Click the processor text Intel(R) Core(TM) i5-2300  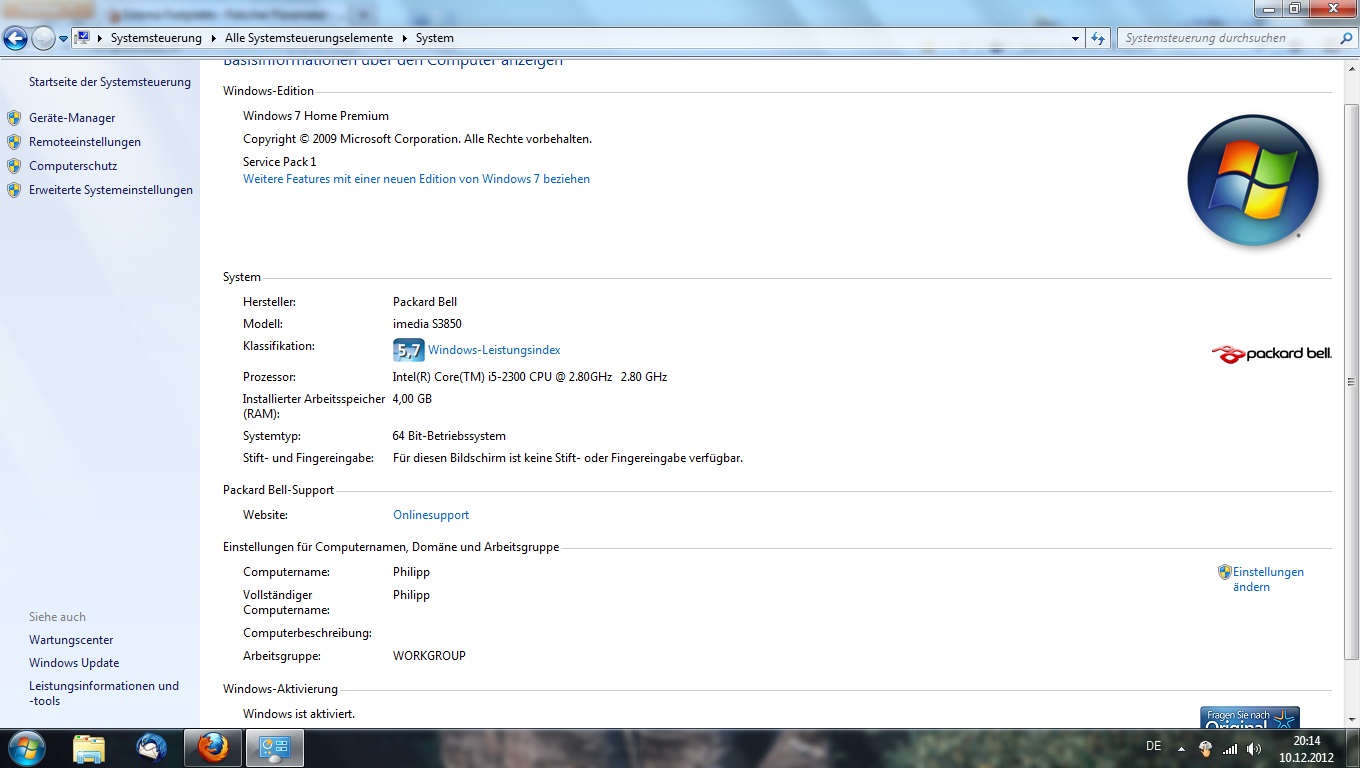(x=530, y=377)
